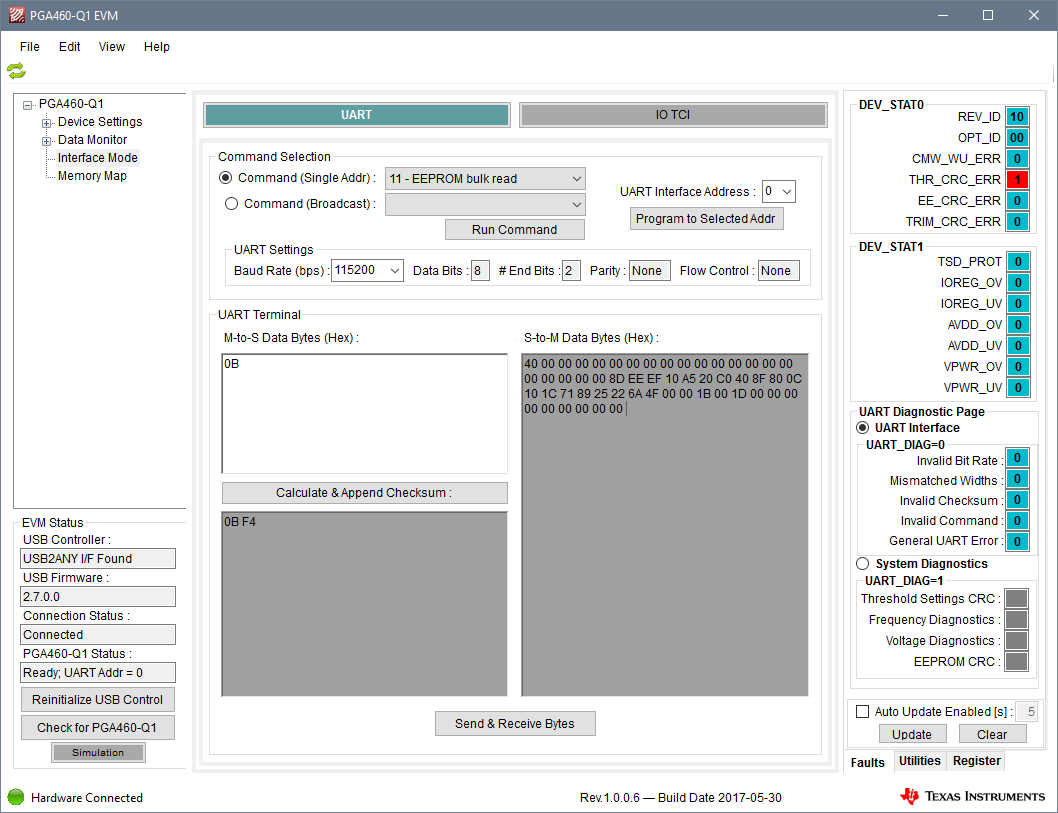
Task: Open the View menu
Action: 111,47
